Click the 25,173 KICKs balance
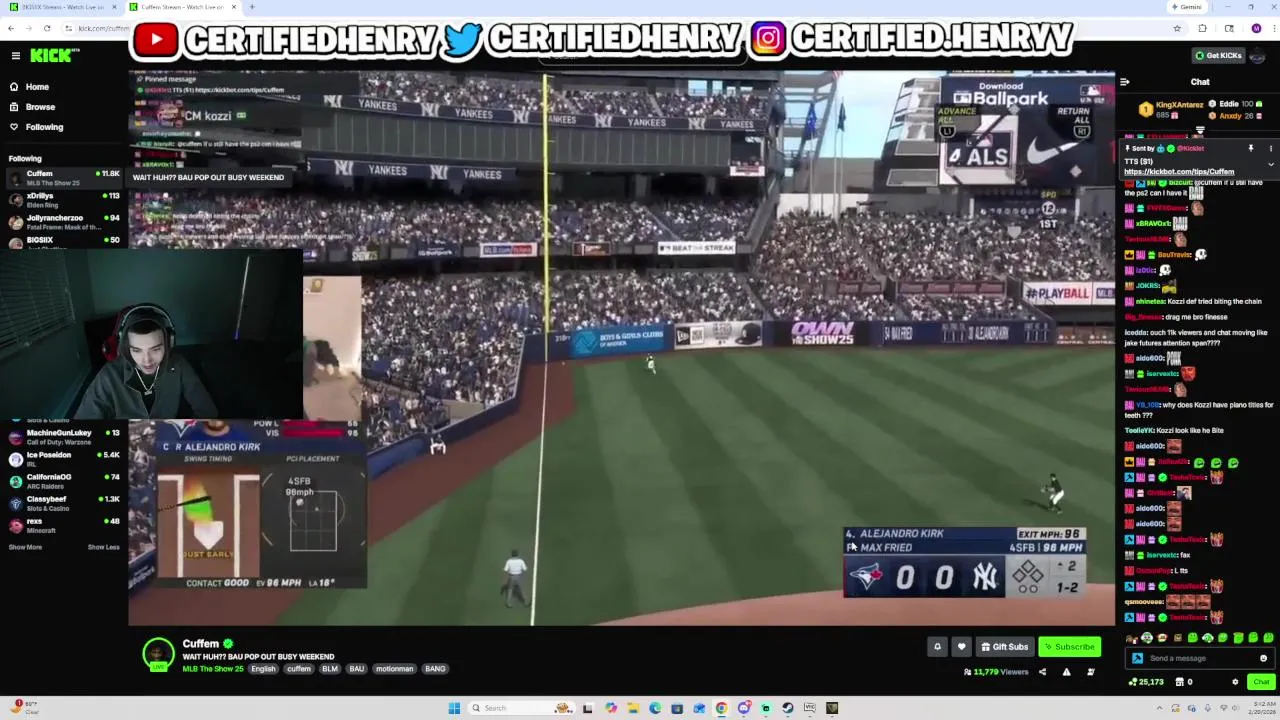This screenshot has height=720, width=1280. click(1146, 682)
